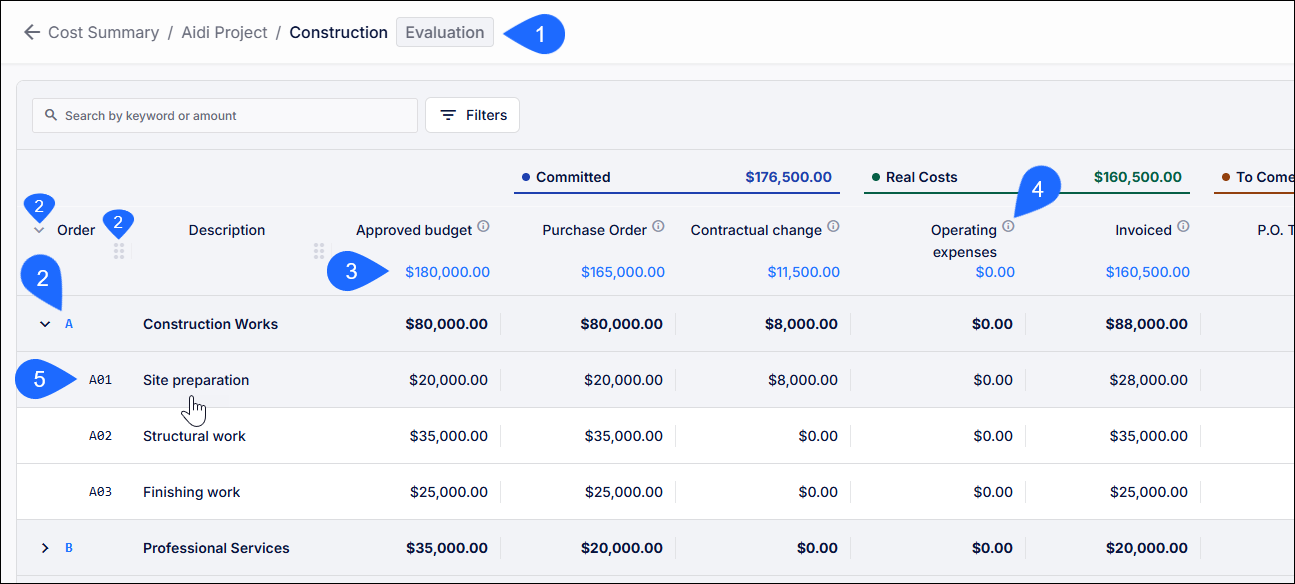Click the drag handle right of Order column
The height and width of the screenshot is (584, 1295).
(119, 251)
